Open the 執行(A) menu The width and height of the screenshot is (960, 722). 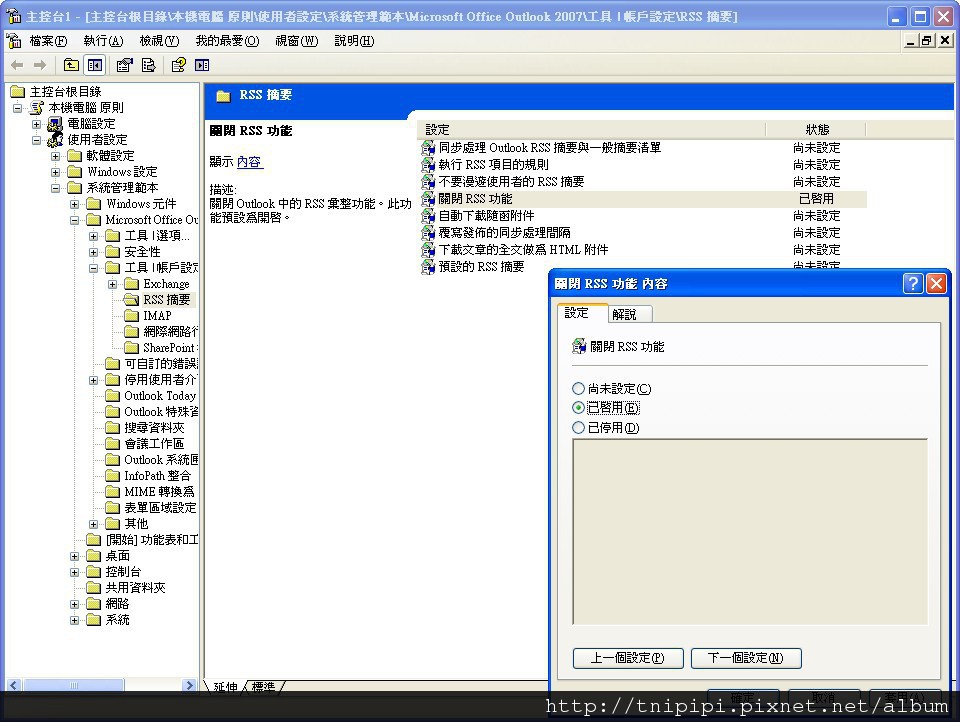(x=103, y=41)
